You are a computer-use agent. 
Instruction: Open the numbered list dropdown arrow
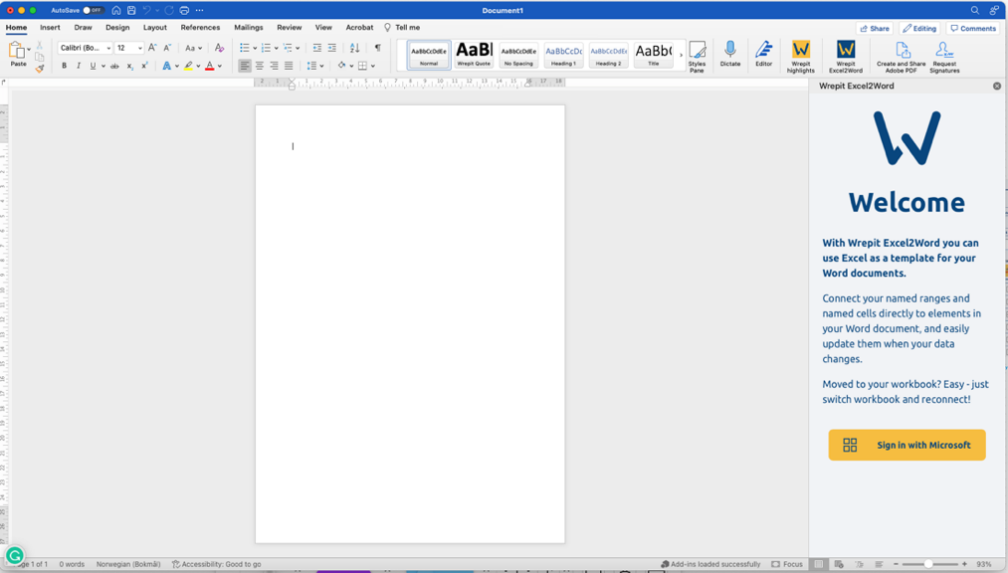tap(276, 48)
